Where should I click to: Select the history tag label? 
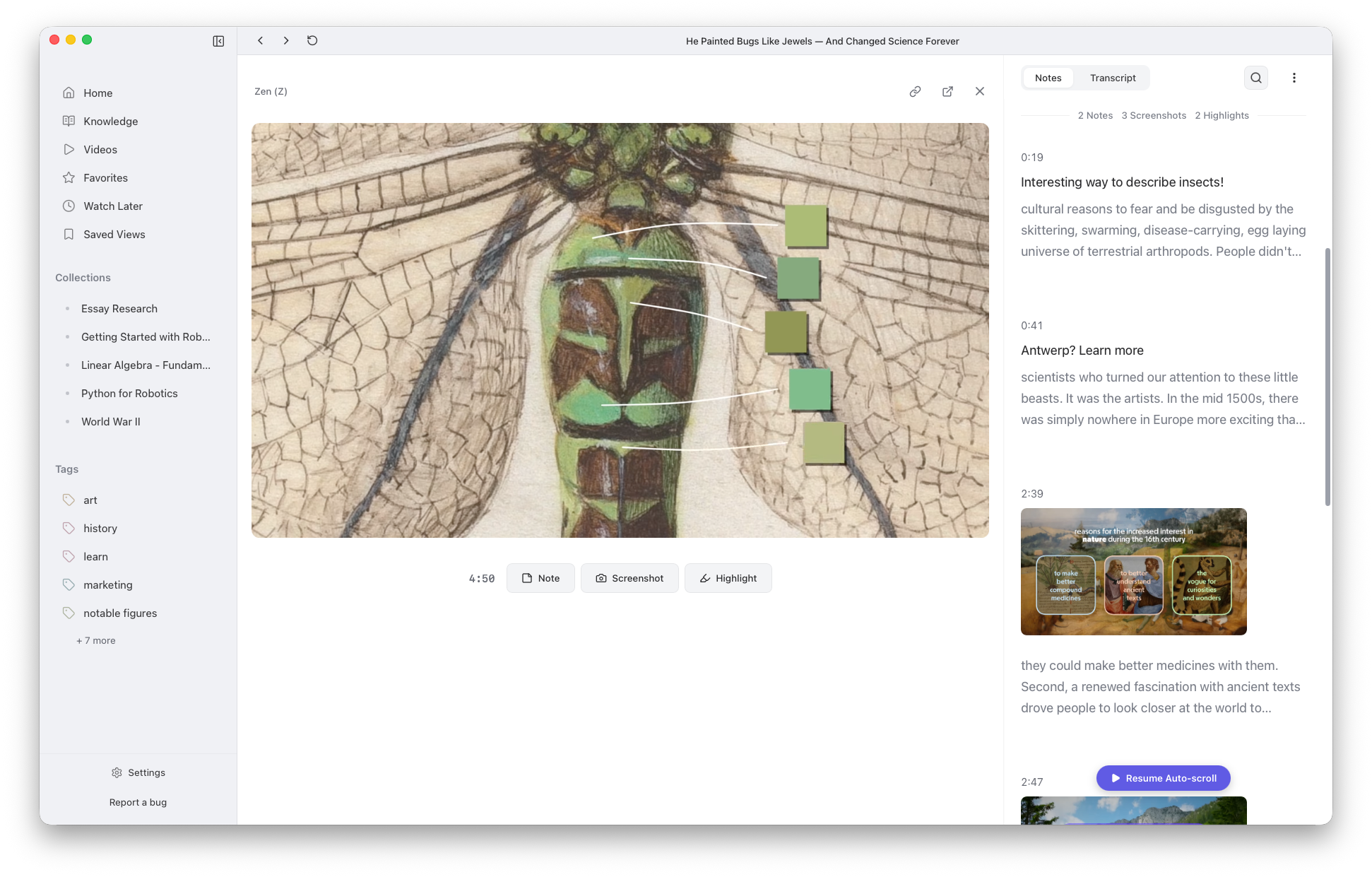coord(100,529)
